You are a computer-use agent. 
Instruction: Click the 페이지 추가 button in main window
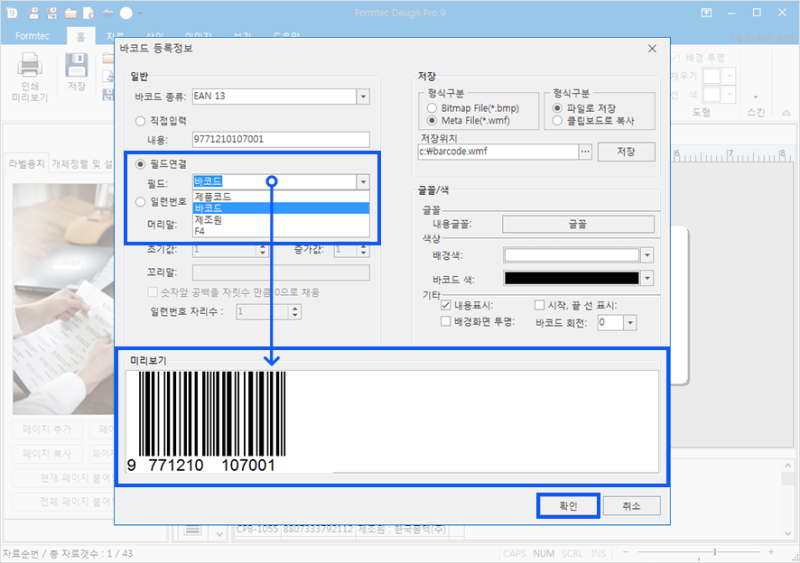[47, 429]
